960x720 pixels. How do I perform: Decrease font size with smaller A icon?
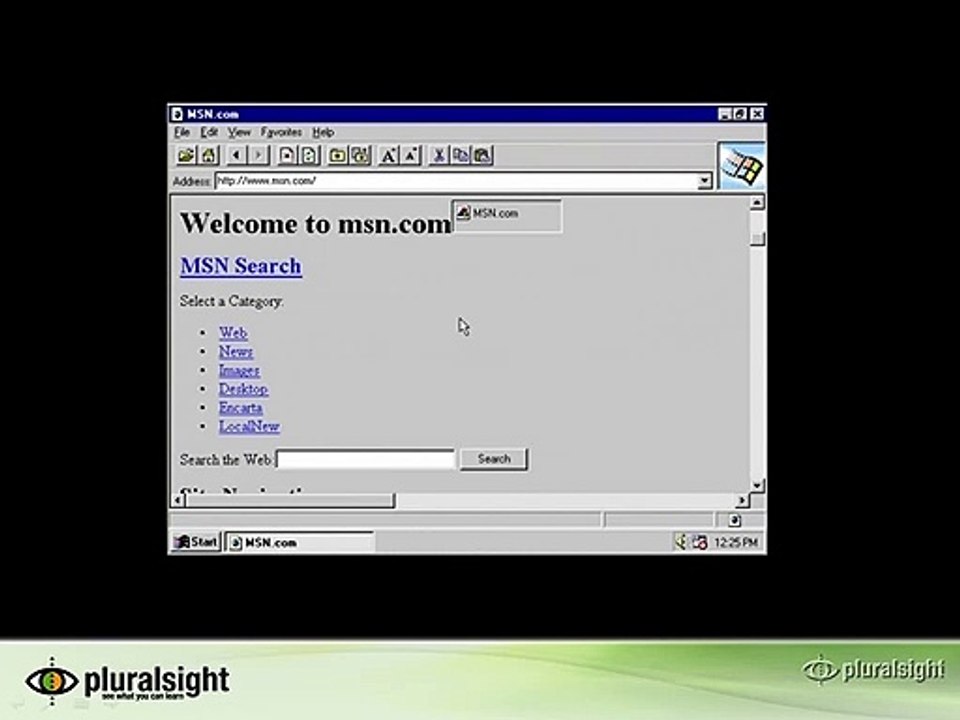(411, 156)
